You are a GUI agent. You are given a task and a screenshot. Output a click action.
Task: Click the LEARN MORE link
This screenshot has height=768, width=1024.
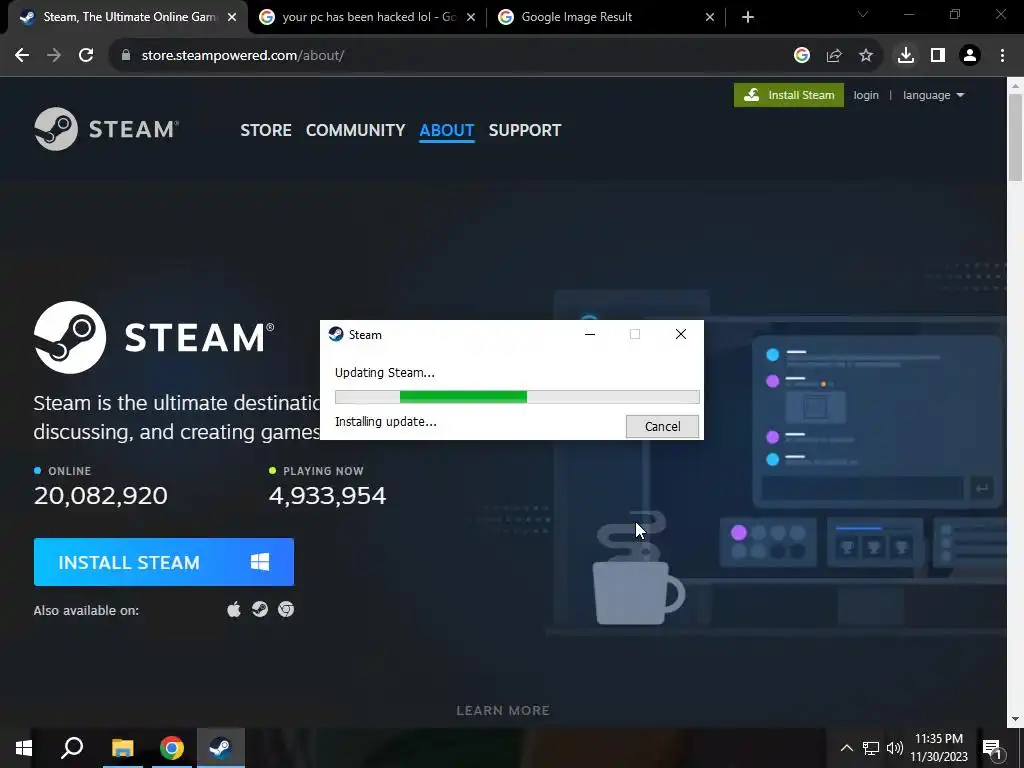pos(503,711)
